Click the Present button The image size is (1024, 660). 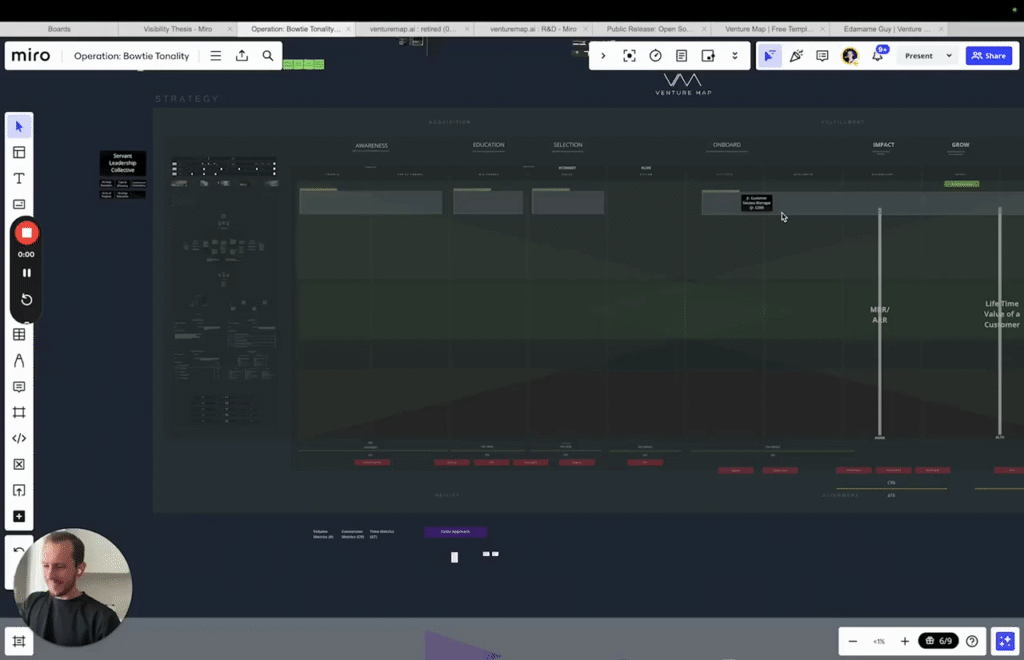[x=918, y=55]
